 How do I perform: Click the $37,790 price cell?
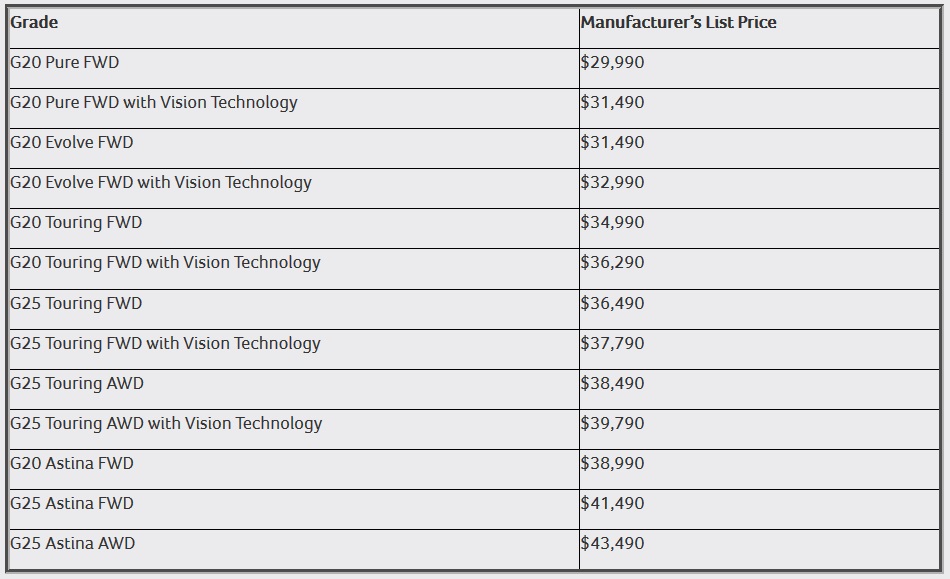613,343
